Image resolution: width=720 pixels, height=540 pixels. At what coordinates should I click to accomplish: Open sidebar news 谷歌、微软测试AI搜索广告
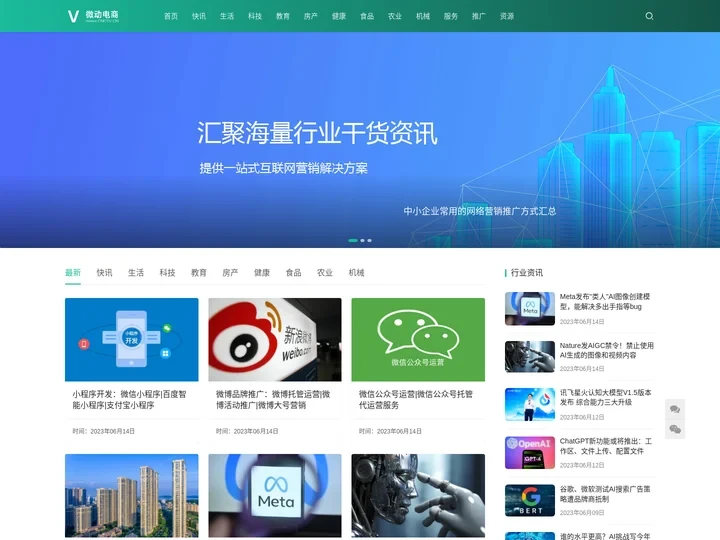pos(605,494)
